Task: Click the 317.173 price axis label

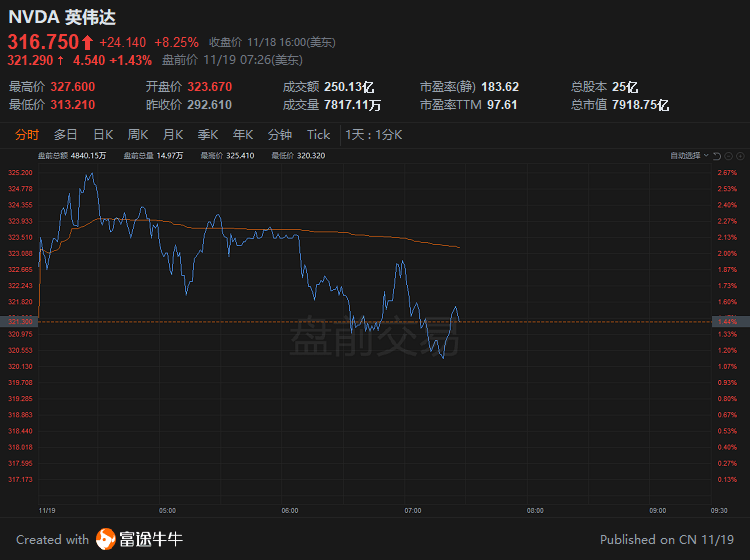Action: coord(21,480)
